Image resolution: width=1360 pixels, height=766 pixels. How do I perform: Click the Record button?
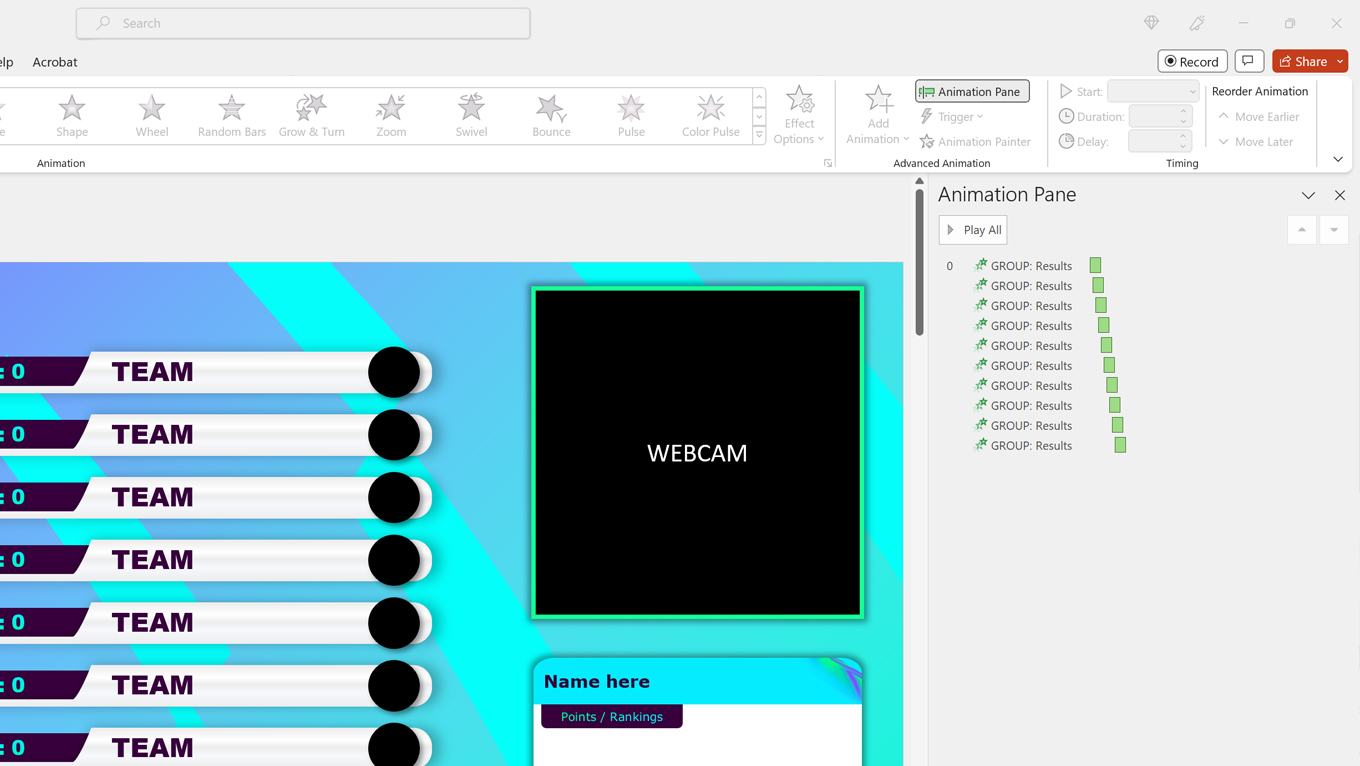tap(1192, 61)
